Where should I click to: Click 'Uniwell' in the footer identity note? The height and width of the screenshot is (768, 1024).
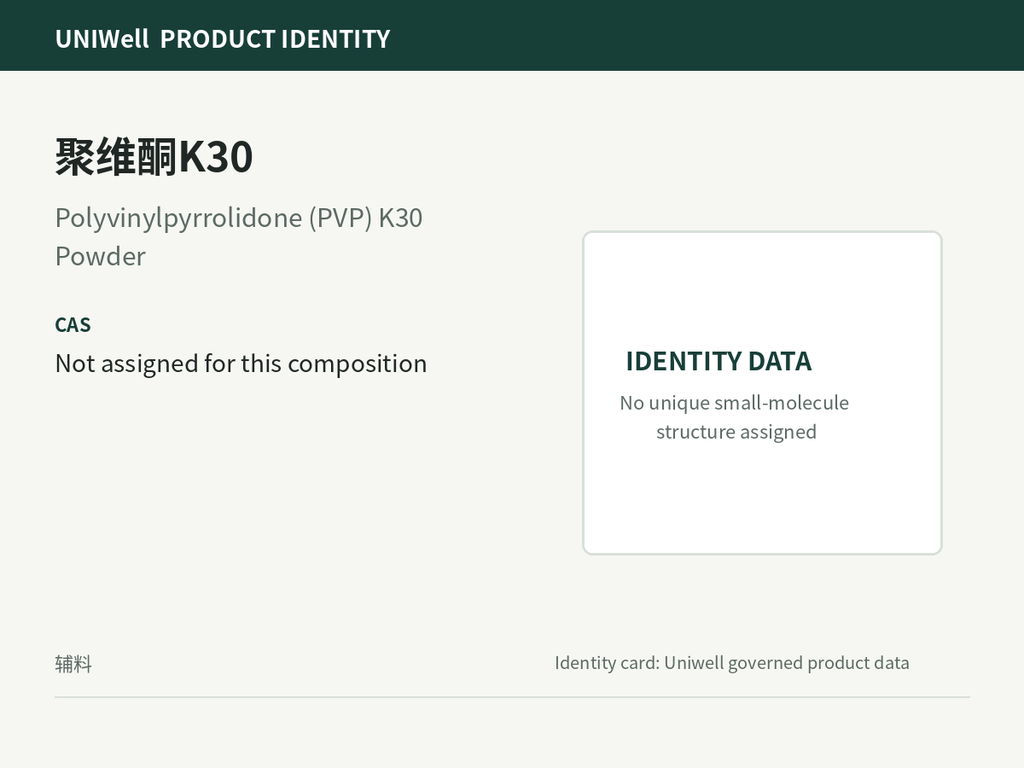pos(694,663)
